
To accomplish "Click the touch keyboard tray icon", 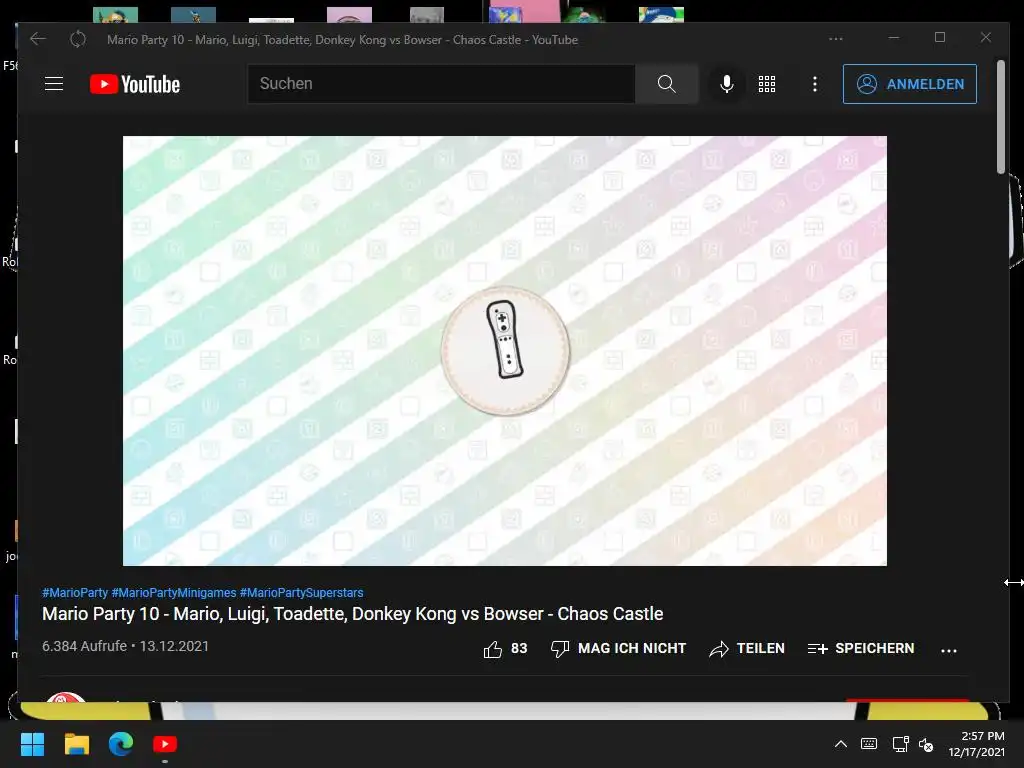I will [869, 744].
